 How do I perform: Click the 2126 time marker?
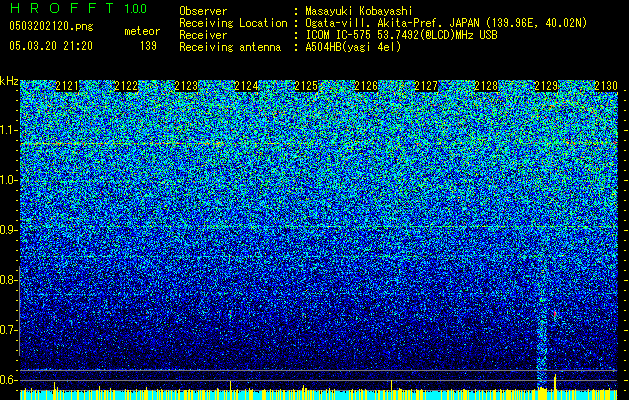366,86
